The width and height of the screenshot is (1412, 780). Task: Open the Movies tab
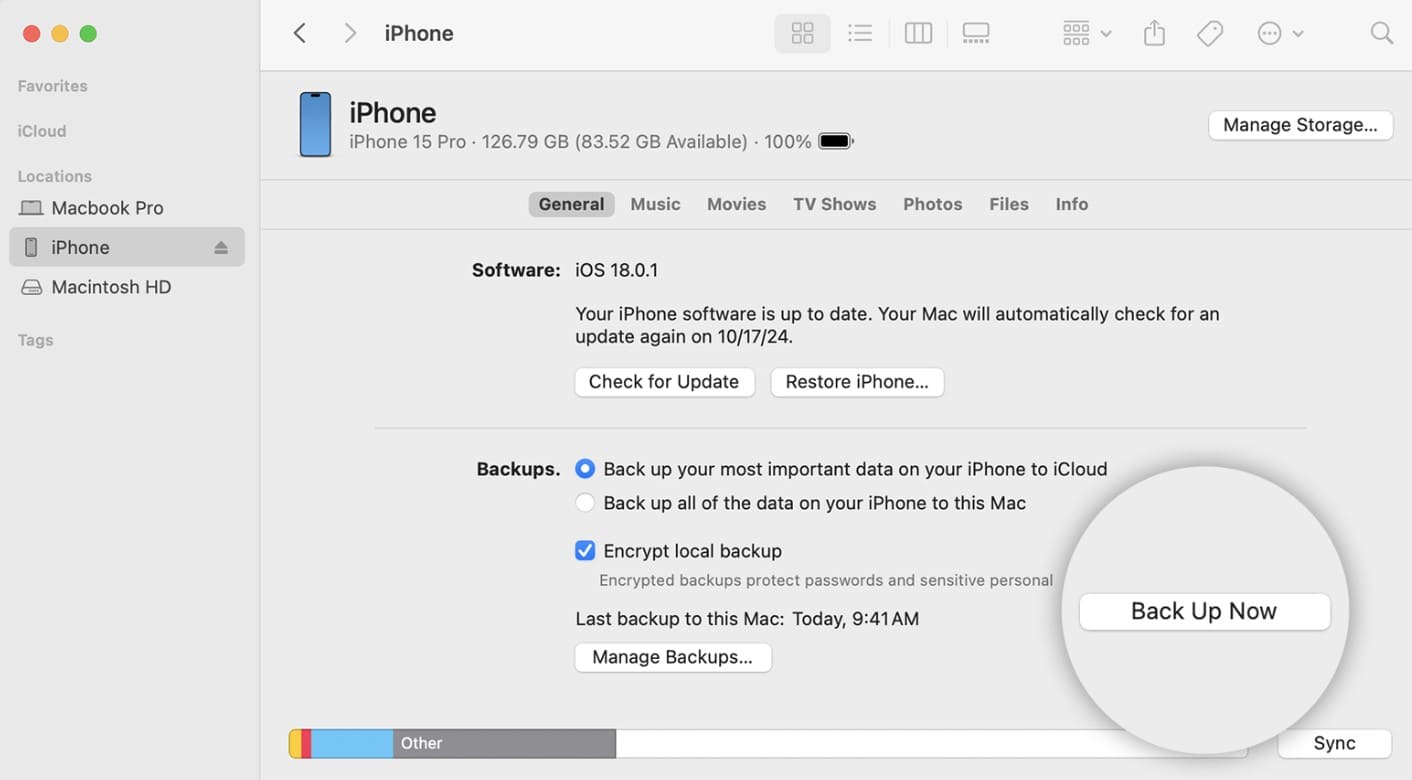tap(736, 204)
